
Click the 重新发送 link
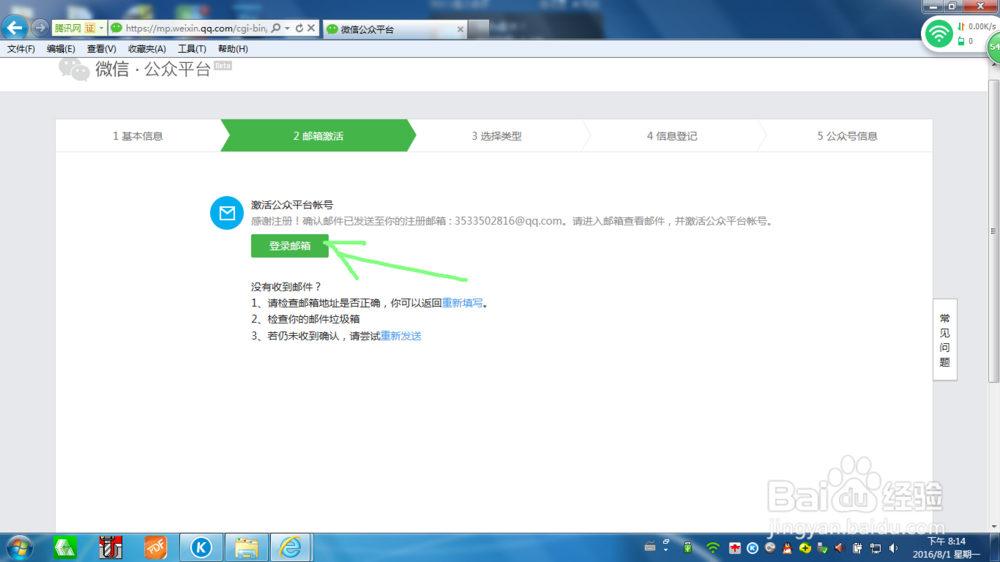(x=401, y=336)
